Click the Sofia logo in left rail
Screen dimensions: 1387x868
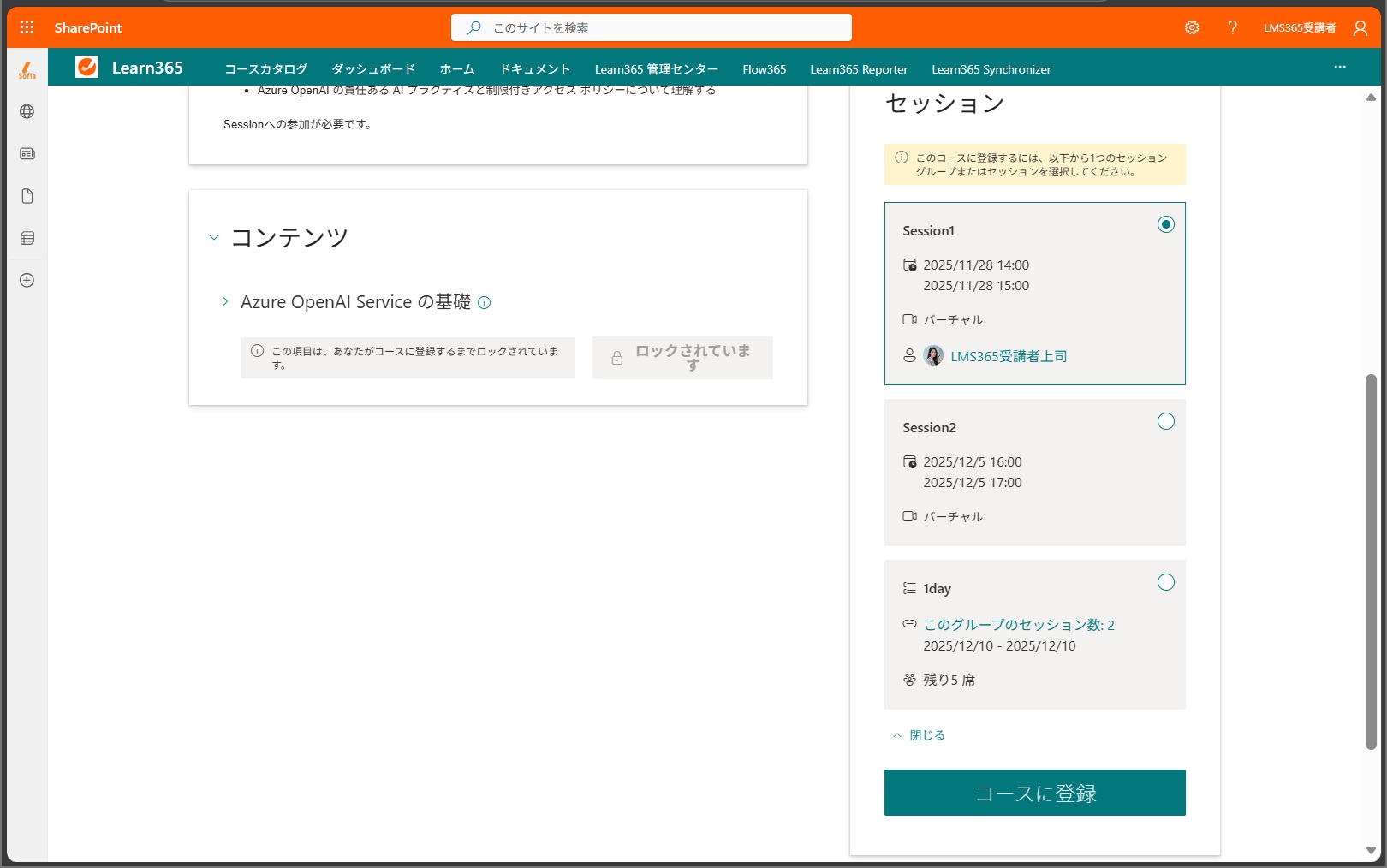click(x=27, y=70)
